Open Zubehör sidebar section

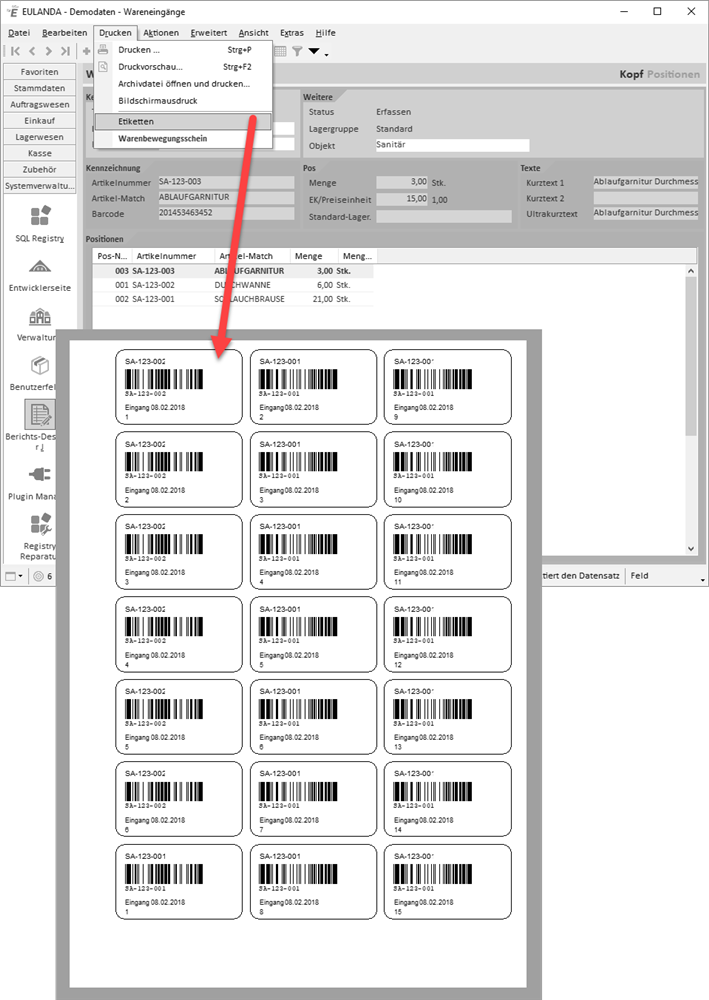(x=40, y=170)
